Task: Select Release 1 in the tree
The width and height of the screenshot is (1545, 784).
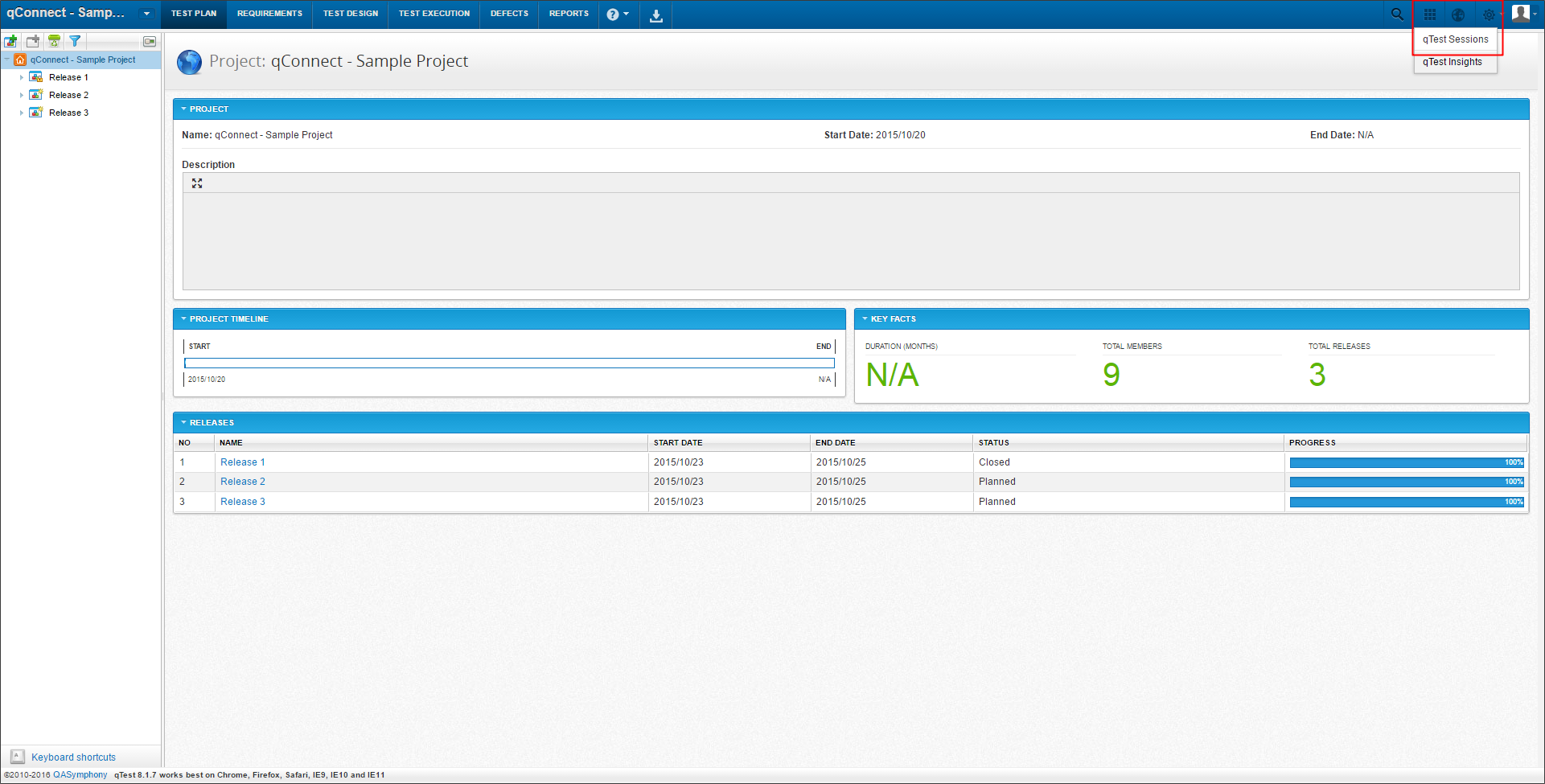Action: (68, 77)
